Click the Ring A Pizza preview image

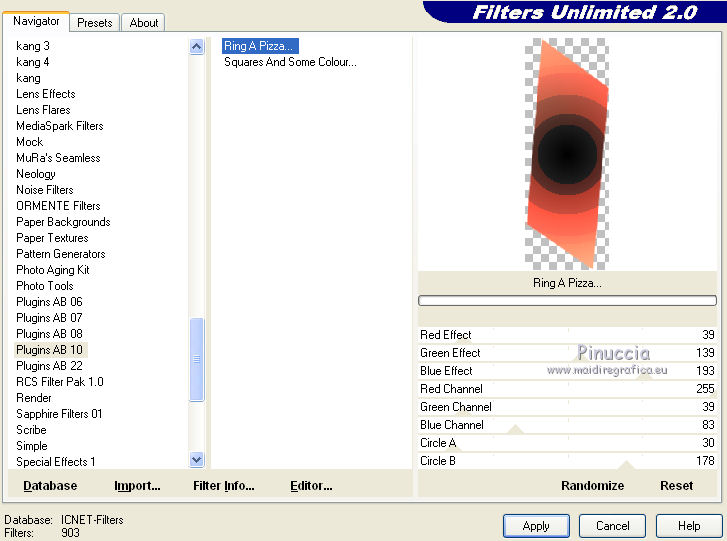pyautogui.click(x=567, y=154)
